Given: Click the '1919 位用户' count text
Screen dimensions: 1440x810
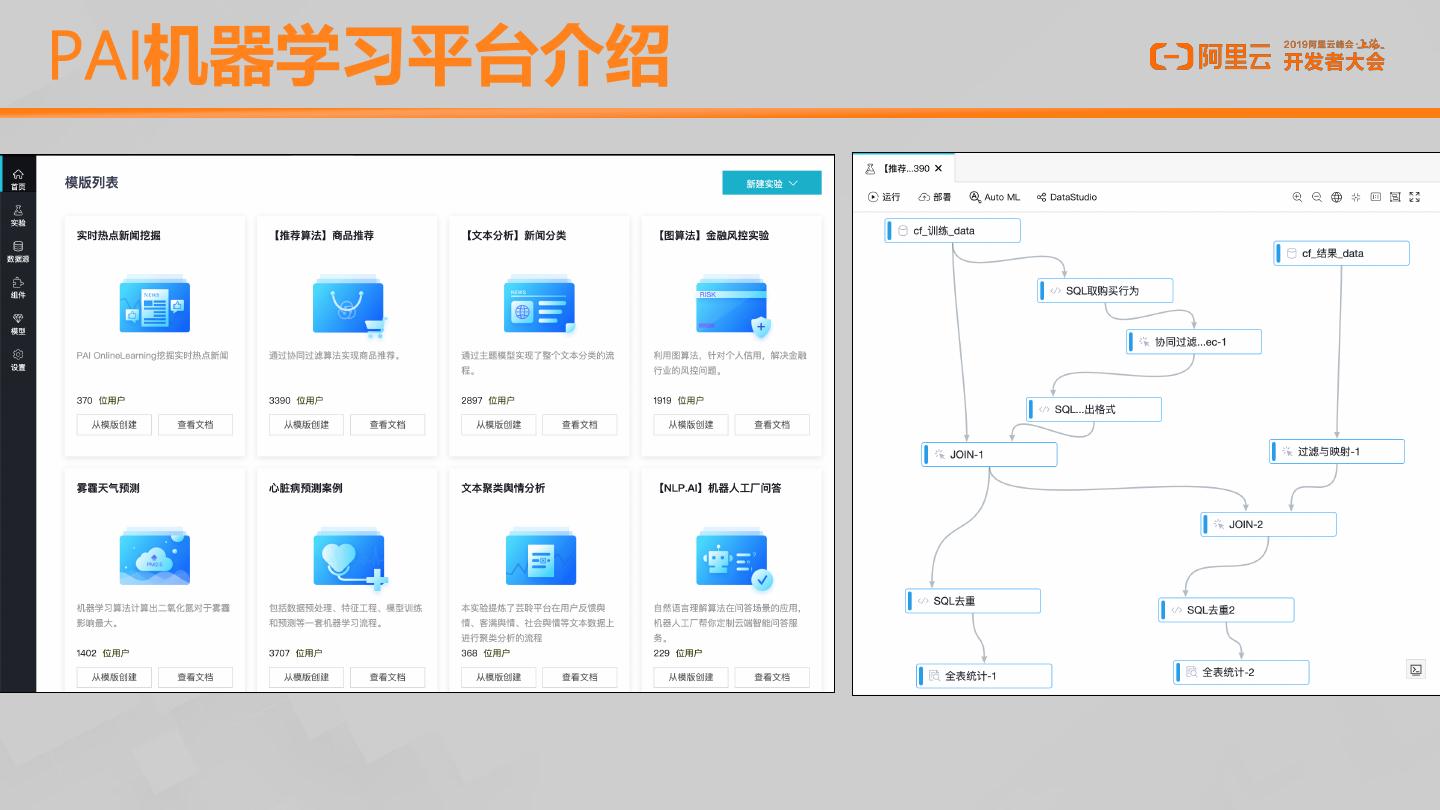Looking at the screenshot, I should [680, 401].
